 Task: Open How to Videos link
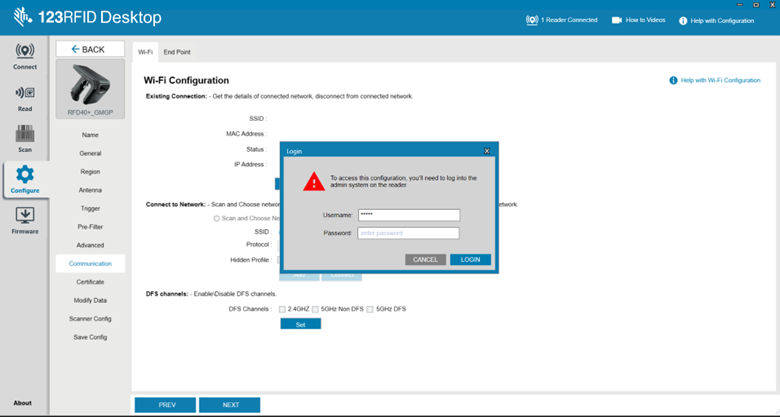tap(645, 20)
